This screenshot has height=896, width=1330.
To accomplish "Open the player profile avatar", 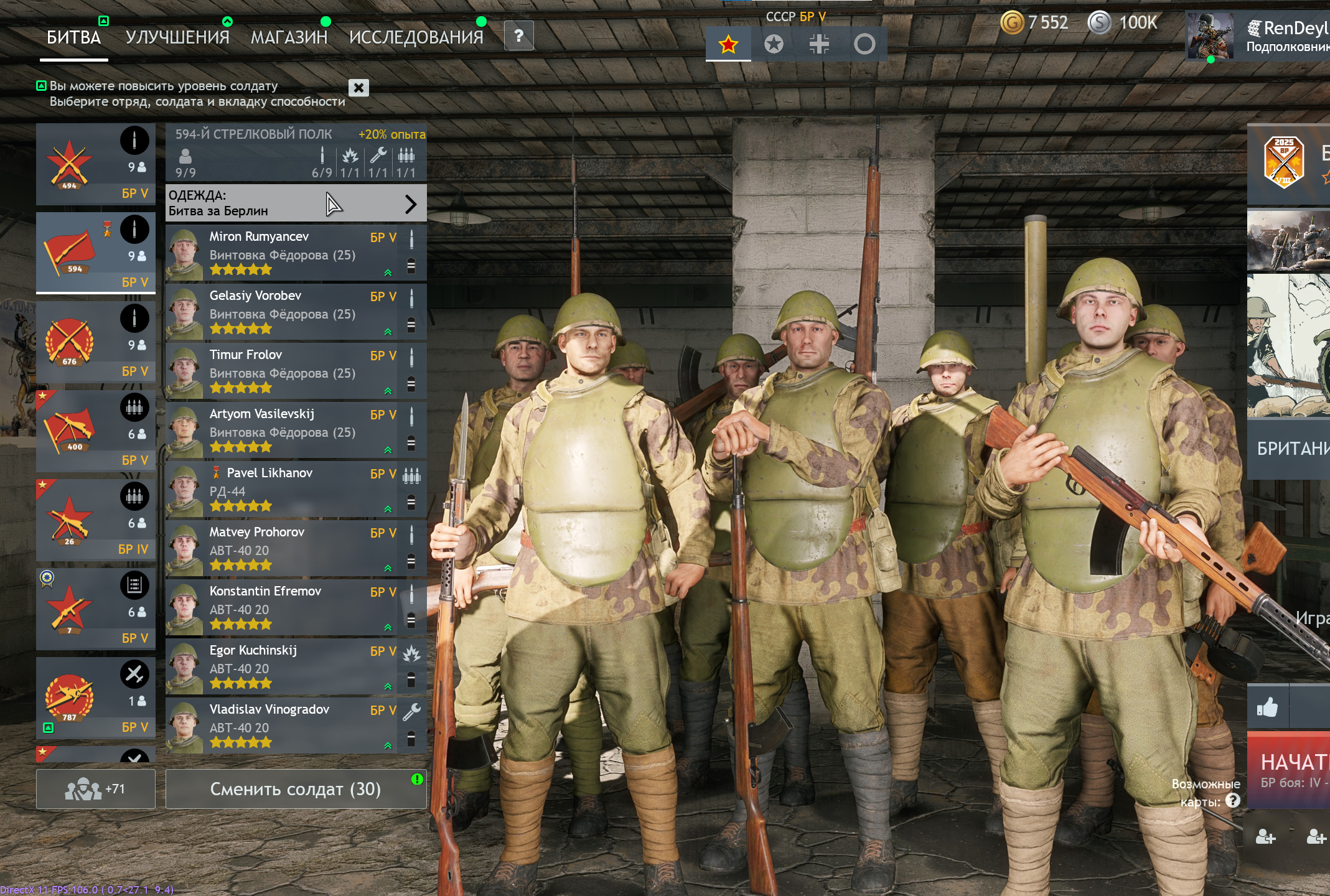I will [1209, 36].
